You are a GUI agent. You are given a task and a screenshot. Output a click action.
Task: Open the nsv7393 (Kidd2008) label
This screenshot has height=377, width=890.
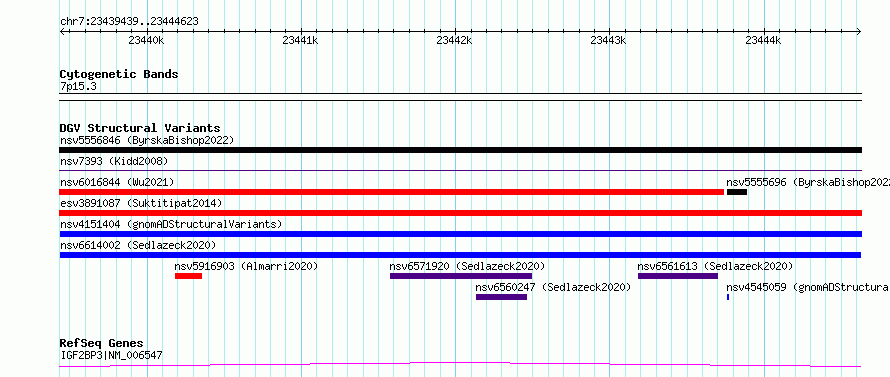coord(114,161)
